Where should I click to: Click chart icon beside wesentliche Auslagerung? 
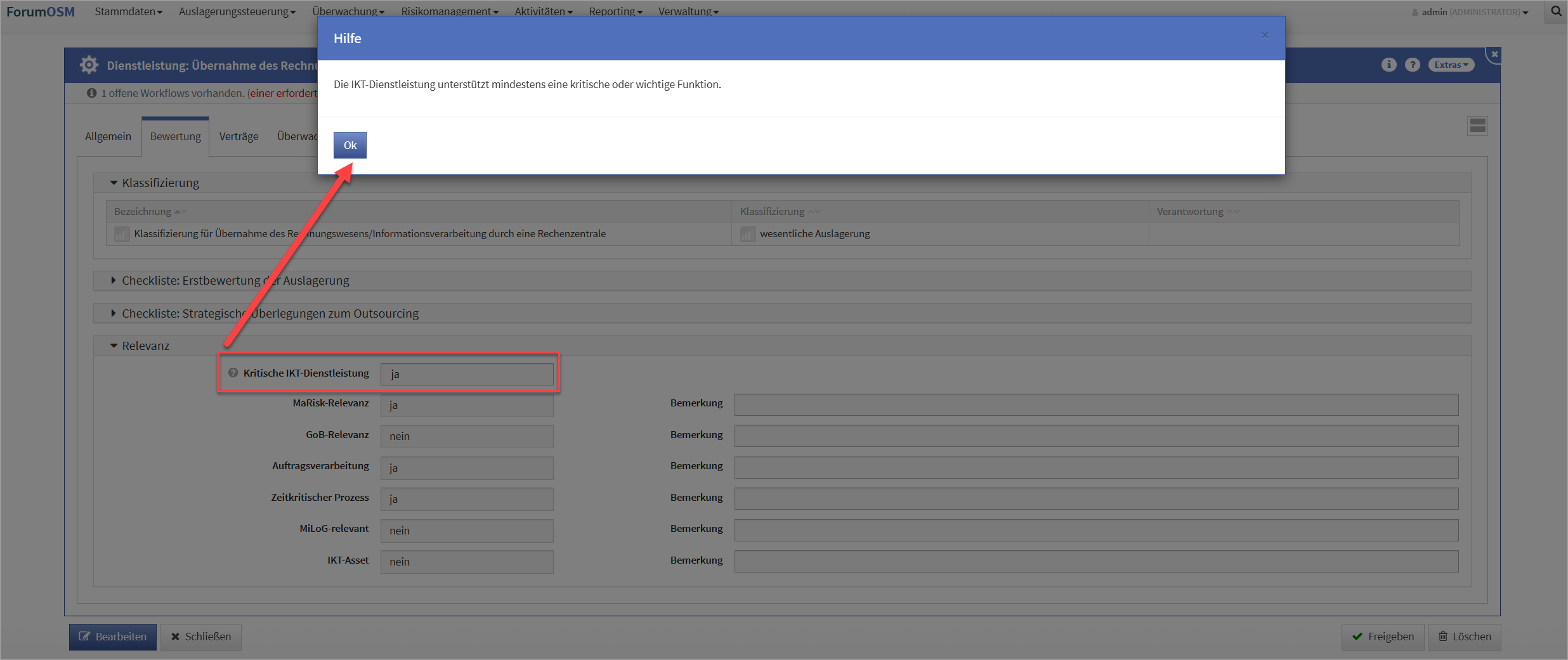pos(748,234)
